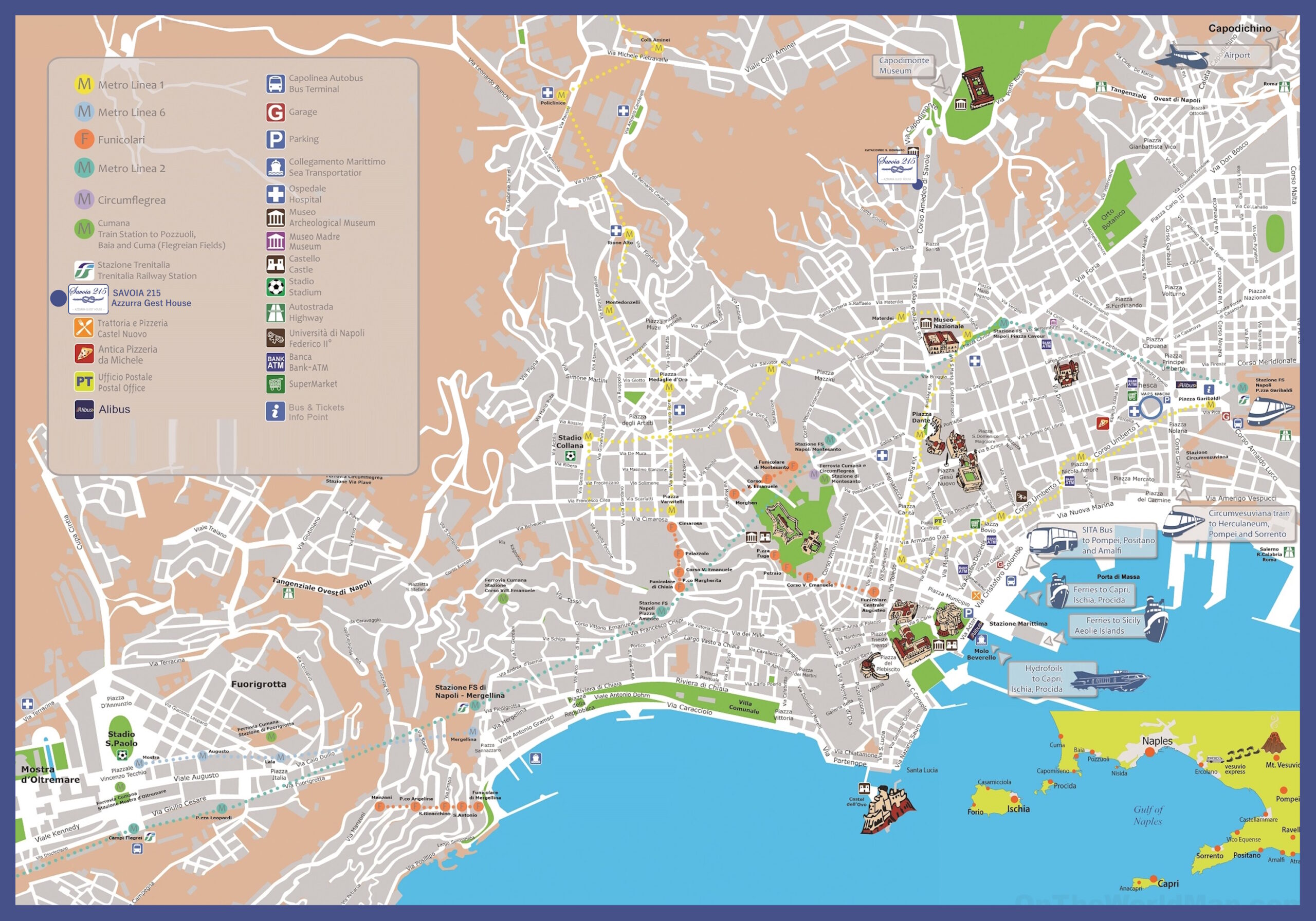Click the Capodimonte Museum callout label
The height and width of the screenshot is (921, 1316).
click(x=904, y=66)
